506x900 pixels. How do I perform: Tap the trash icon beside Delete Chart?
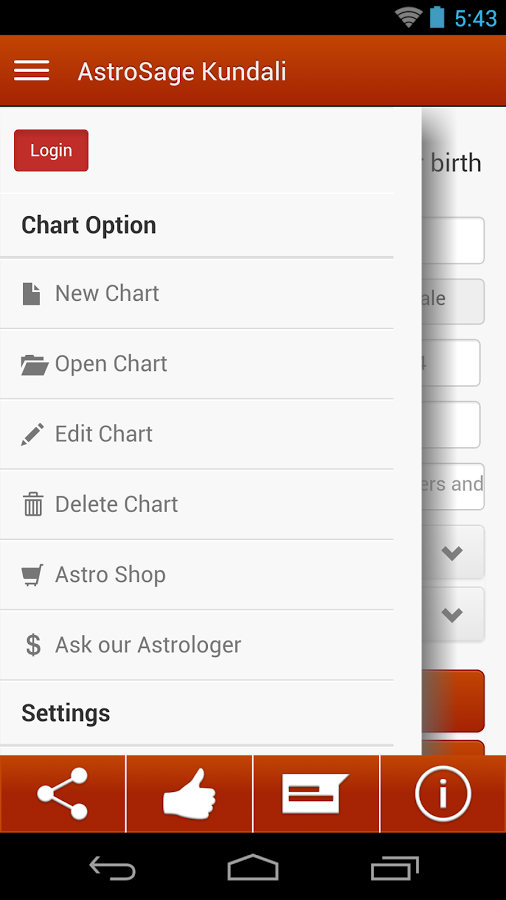tap(33, 505)
